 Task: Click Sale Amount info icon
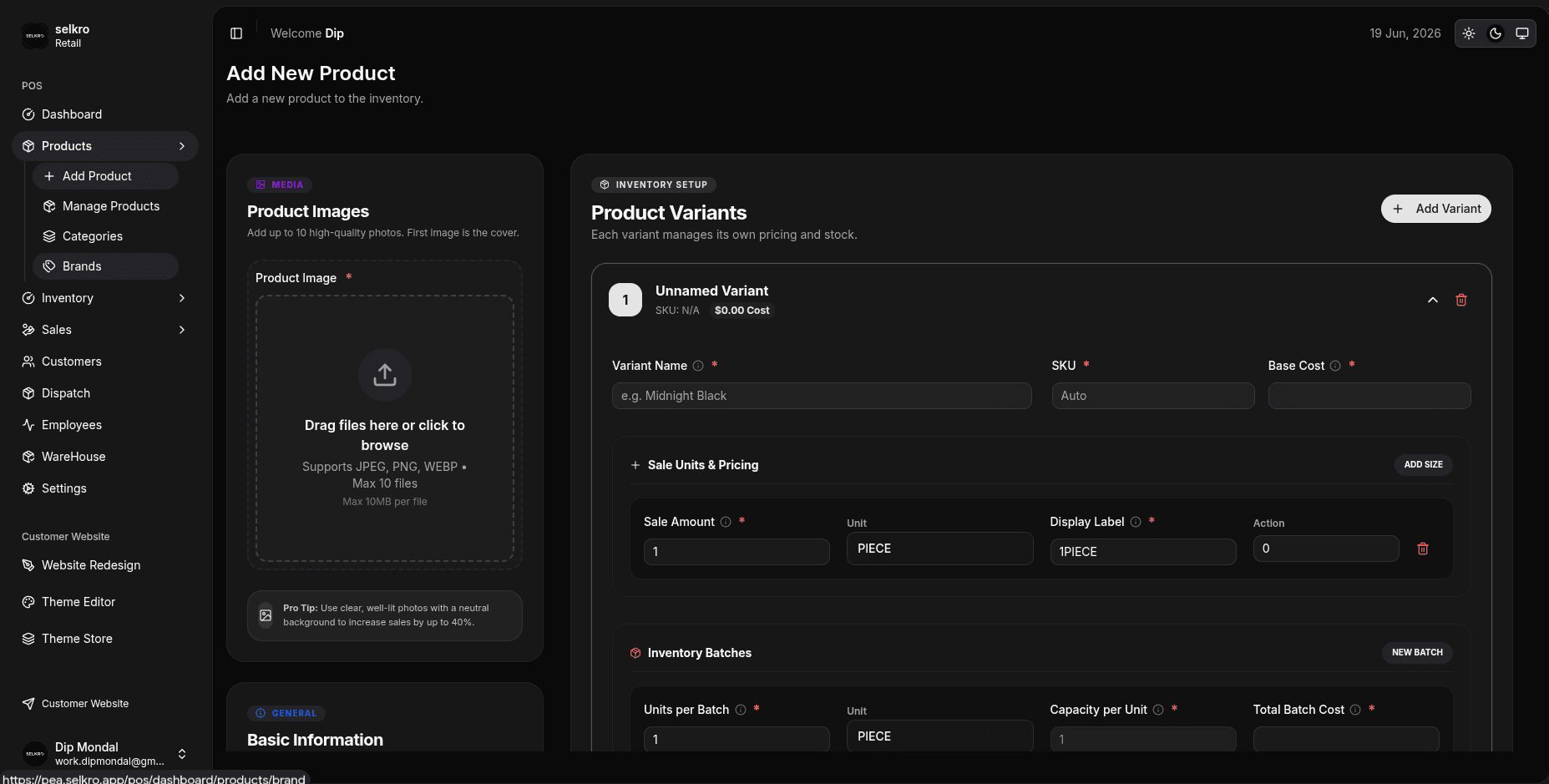(726, 522)
